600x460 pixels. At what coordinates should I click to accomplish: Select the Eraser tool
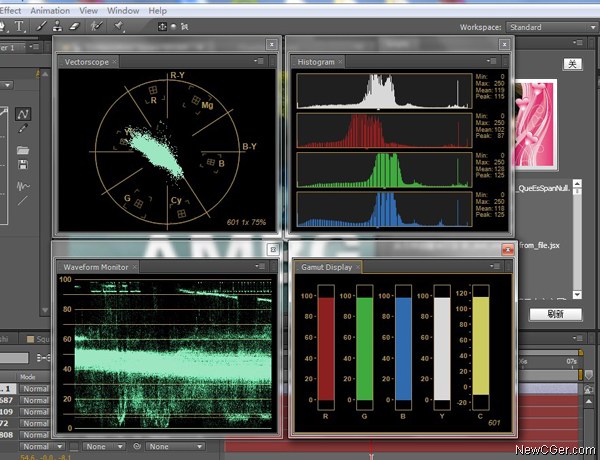point(75,26)
